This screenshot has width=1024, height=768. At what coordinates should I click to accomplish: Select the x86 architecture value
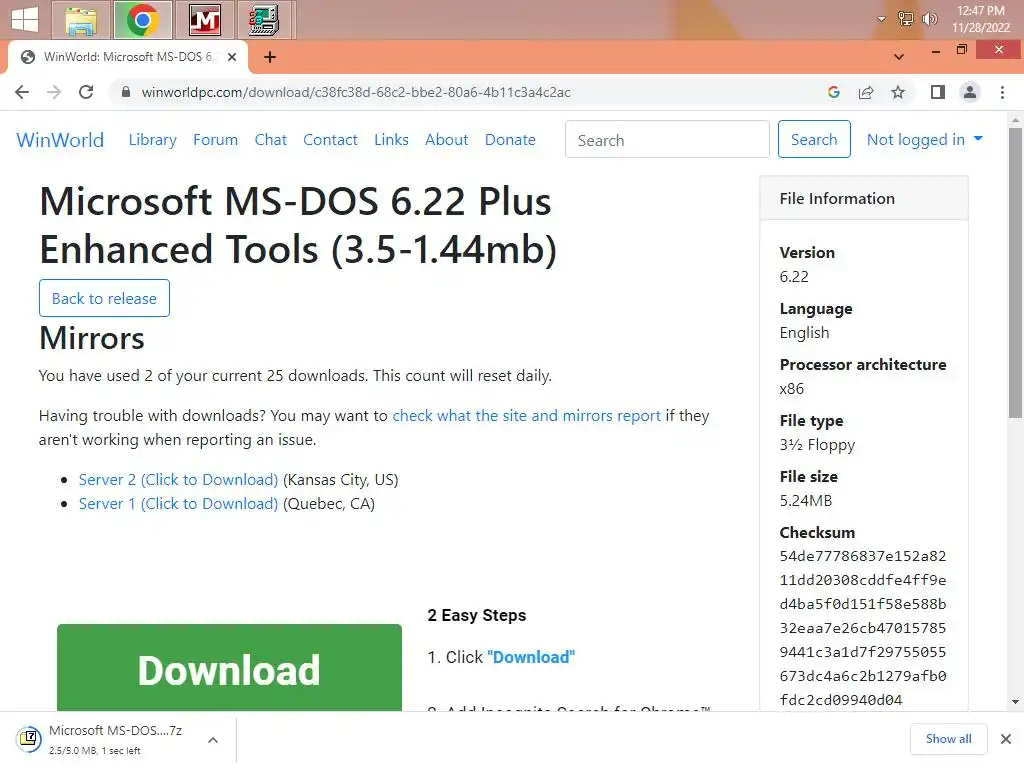pyautogui.click(x=792, y=389)
